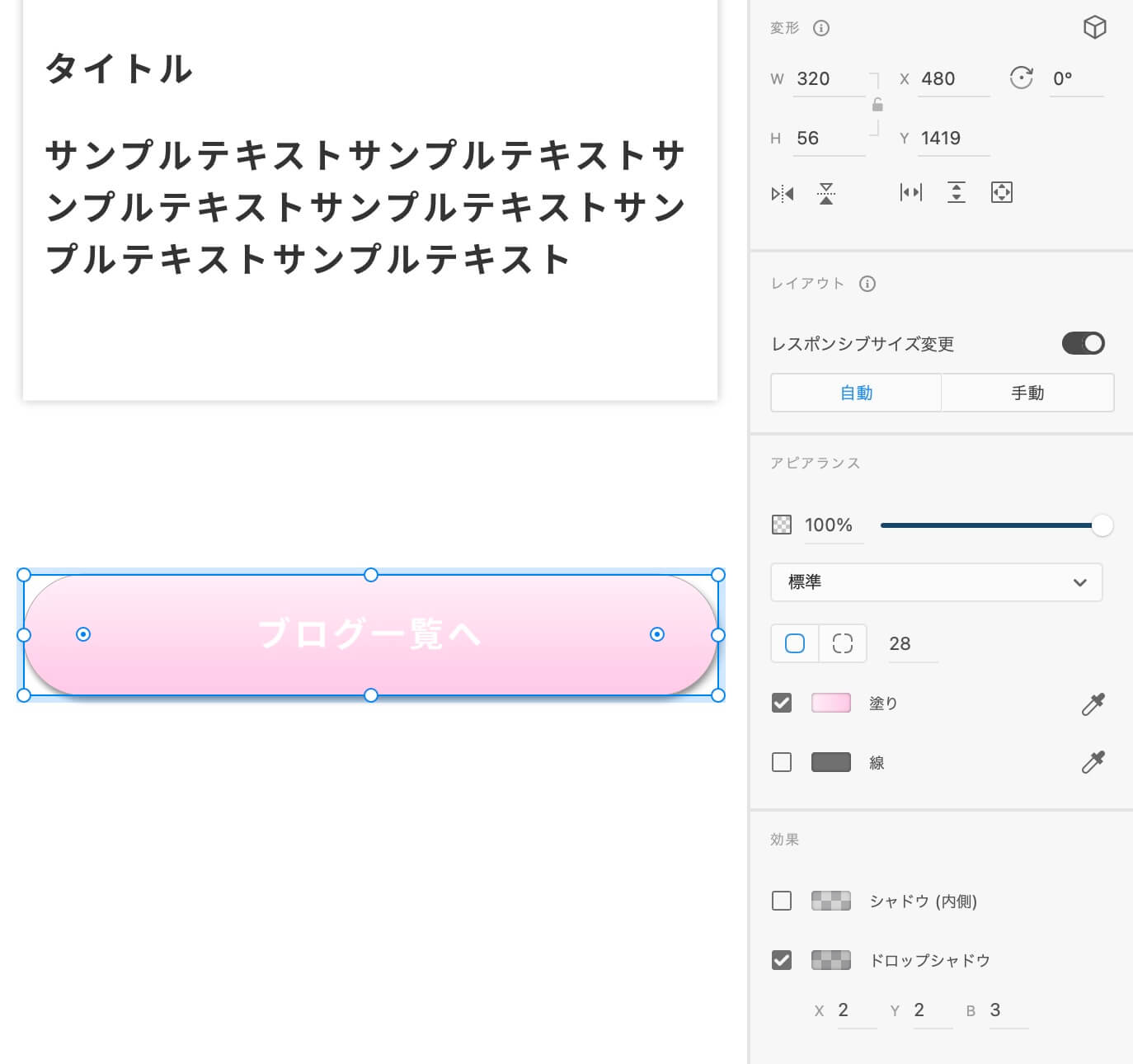Switch to the 手動 responsive resize tab
Screen dimensions: 1133x1064
(x=1027, y=393)
